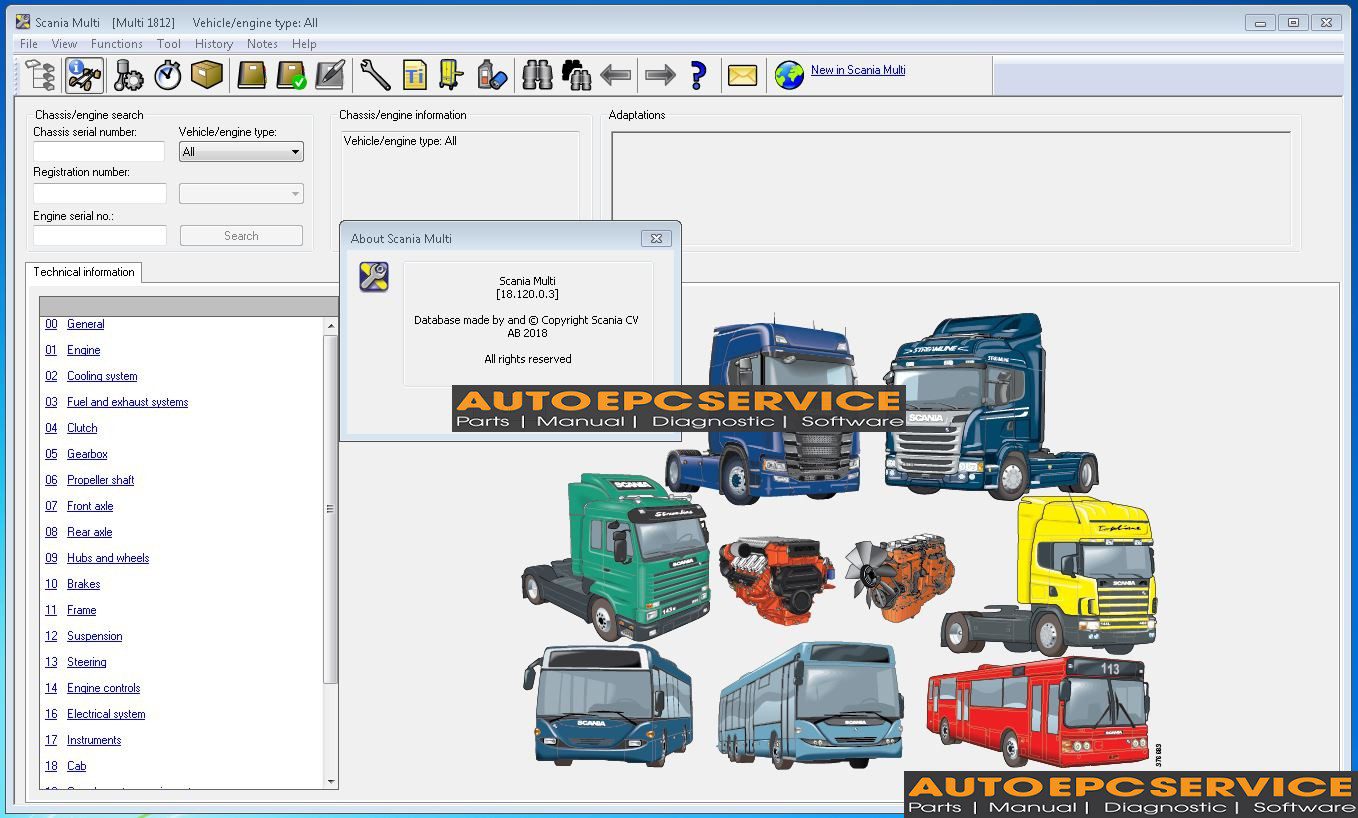The image size is (1358, 818).
Task: Open the yellow TI document icon
Action: click(x=414, y=75)
